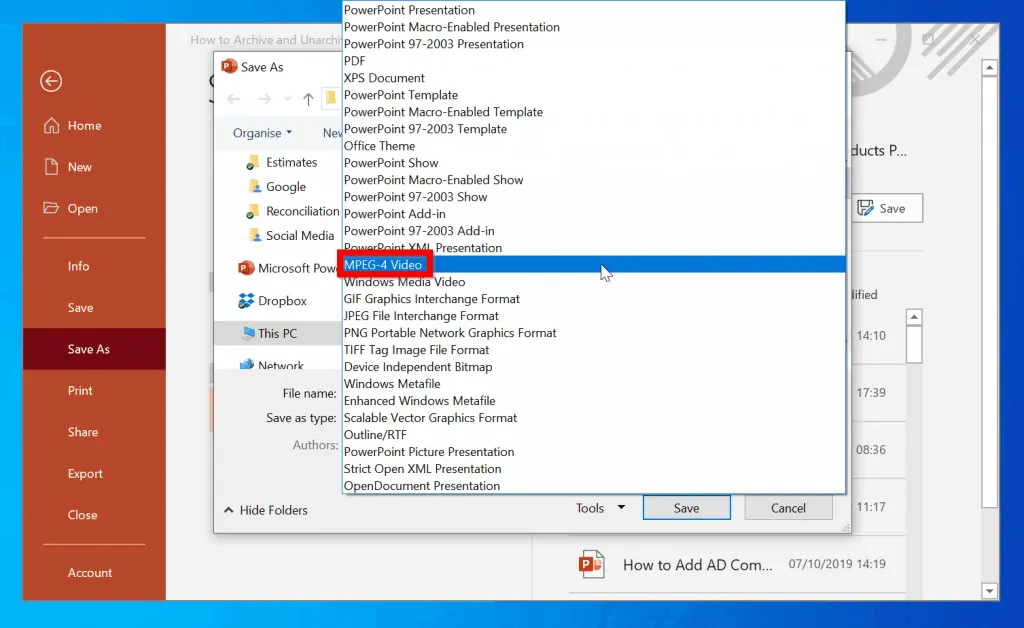The image size is (1024, 628).
Task: Click Close in the backstage sidebar
Action: [x=94, y=514]
